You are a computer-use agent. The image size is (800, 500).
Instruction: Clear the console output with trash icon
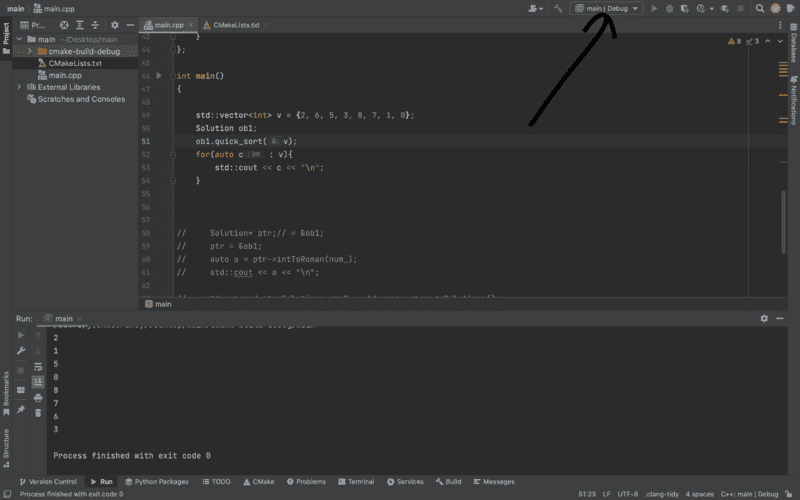(x=37, y=411)
